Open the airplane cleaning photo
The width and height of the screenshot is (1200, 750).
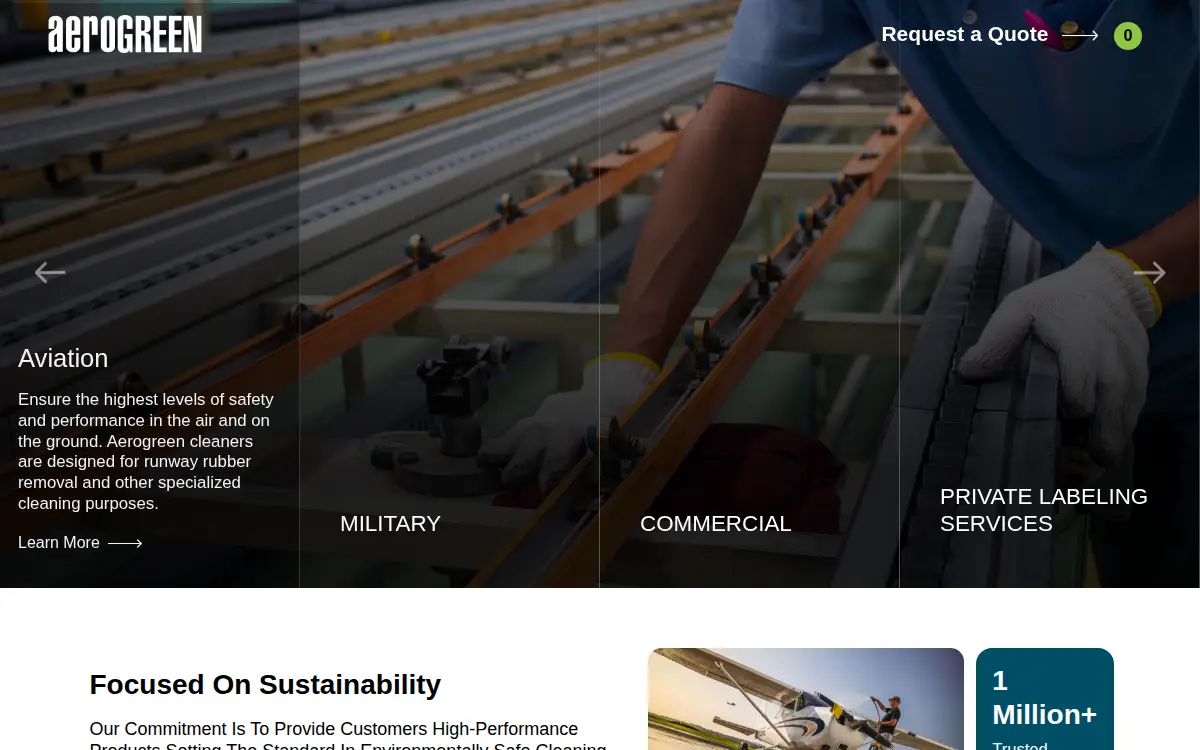(x=806, y=699)
